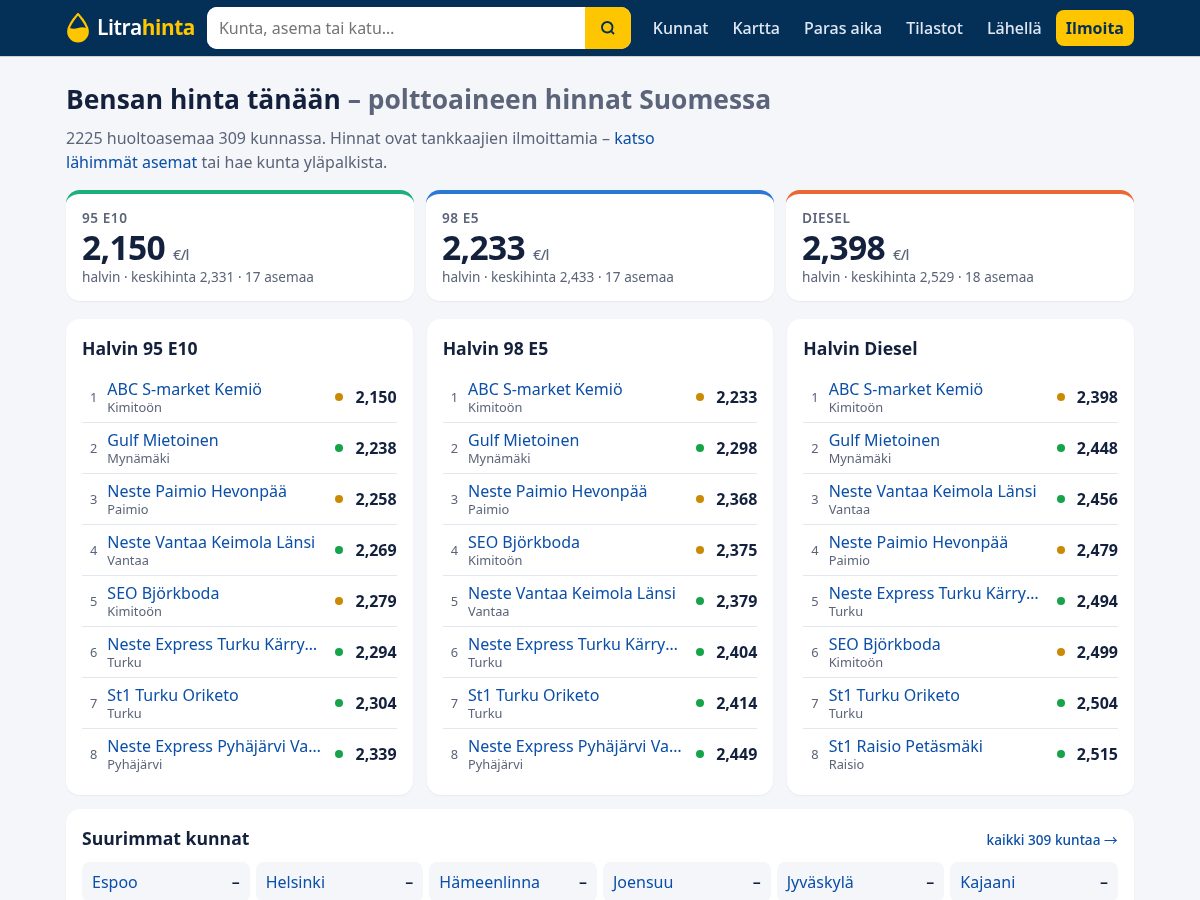This screenshot has width=1200, height=900.
Task: Follow the 'katso lähimmät asemat' link
Action: (634, 138)
